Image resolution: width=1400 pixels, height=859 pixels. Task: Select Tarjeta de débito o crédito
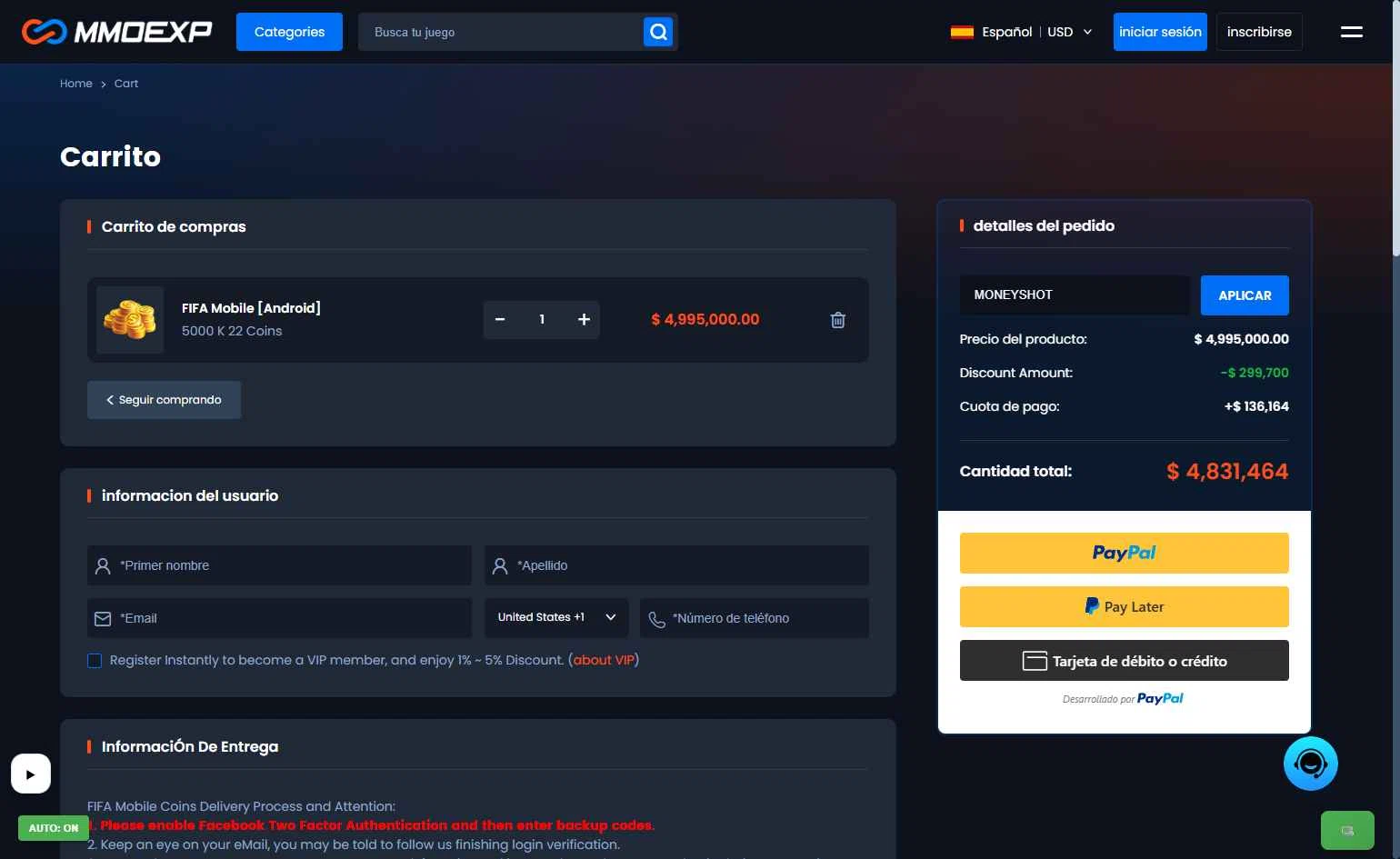(1125, 661)
